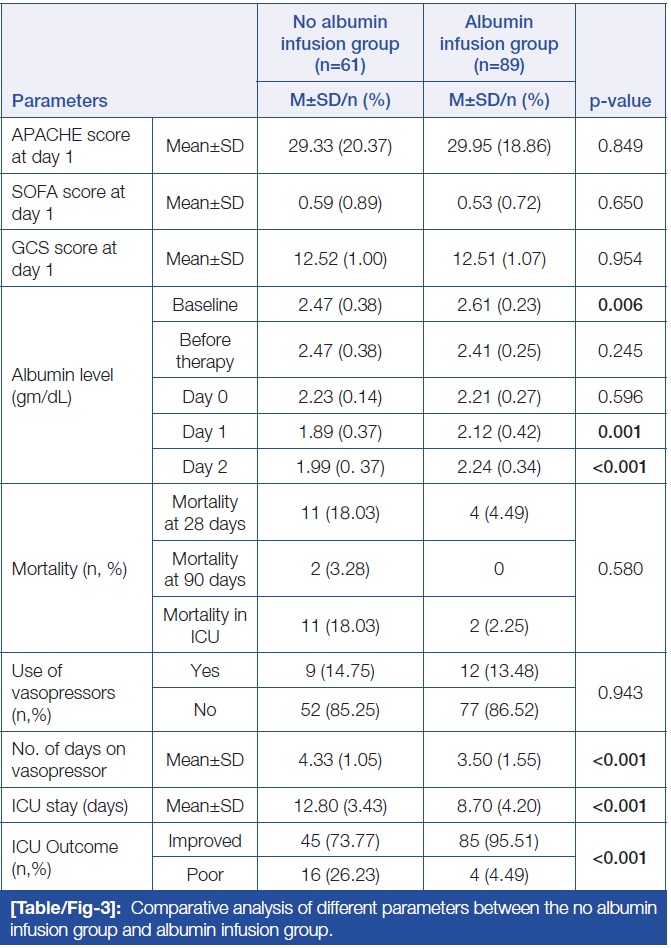
Task: Select the "Improved" ICU outcome label
Action: 205,841
